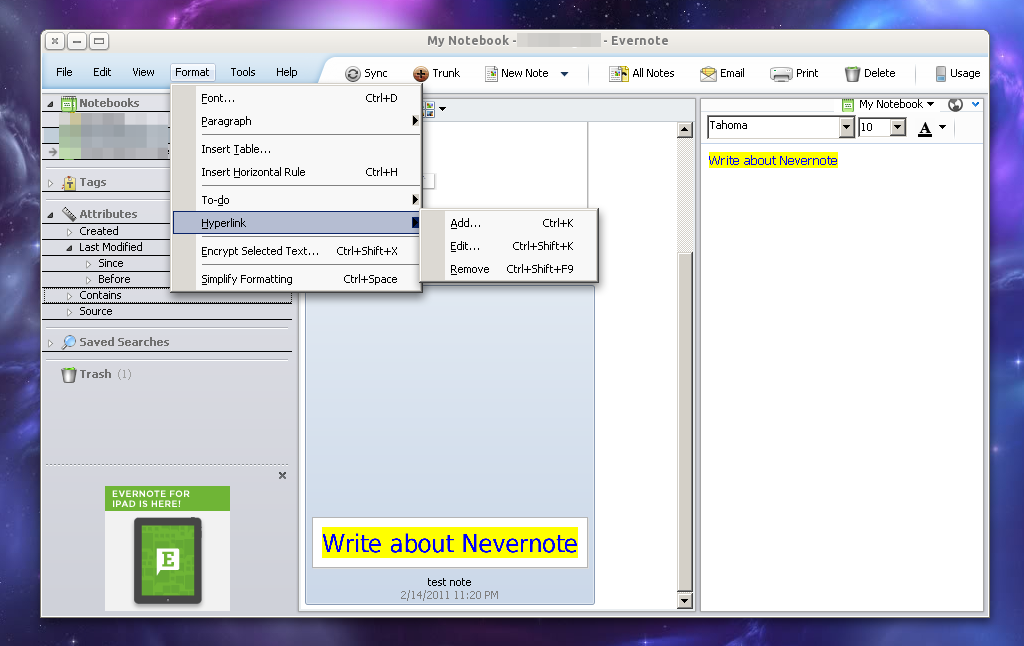Click Saved Searches magnifier icon
1024x646 pixels.
69,342
